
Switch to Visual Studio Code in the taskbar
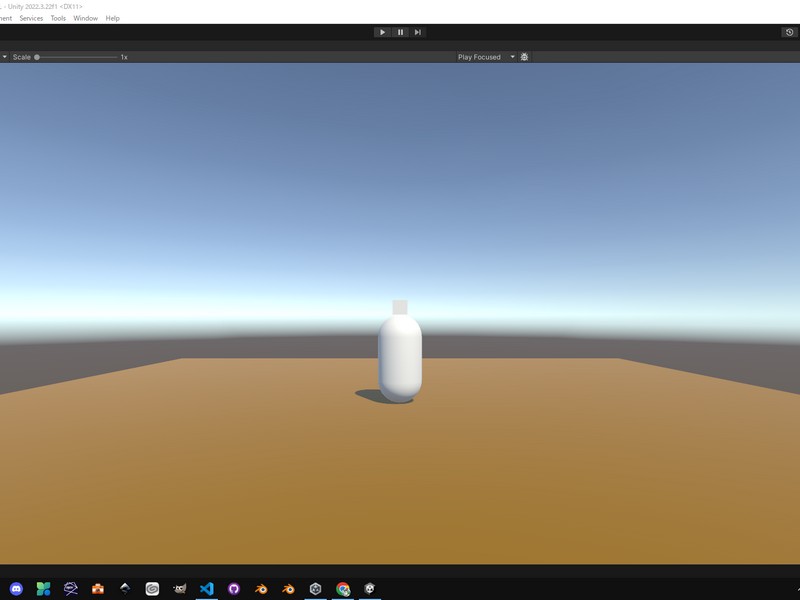(x=207, y=589)
